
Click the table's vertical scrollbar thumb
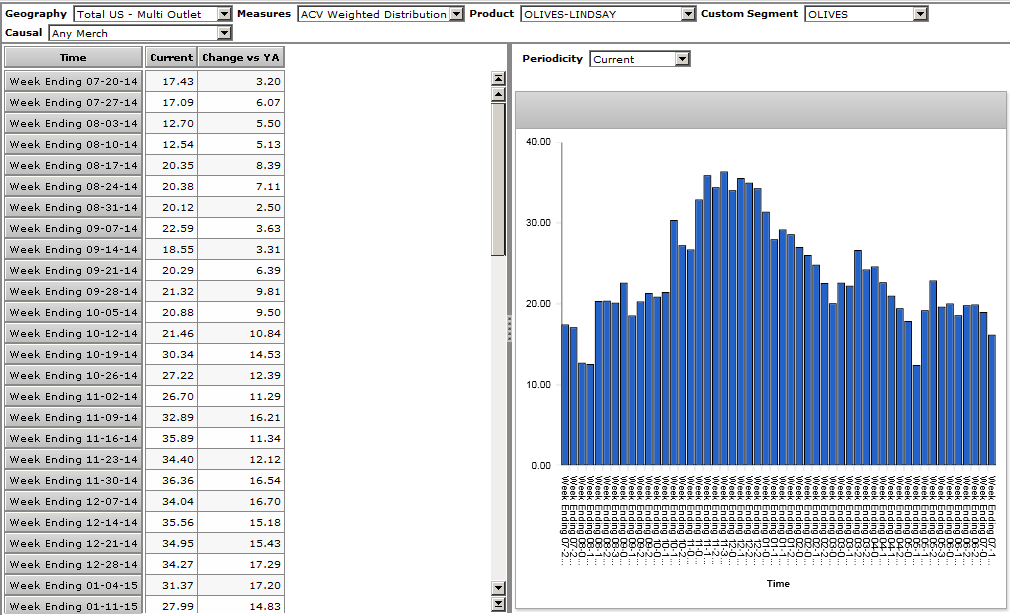[498, 178]
